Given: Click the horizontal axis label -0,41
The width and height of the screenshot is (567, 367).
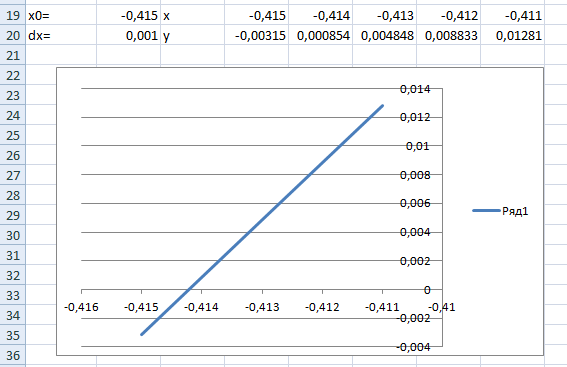Looking at the screenshot, I should [442, 307].
